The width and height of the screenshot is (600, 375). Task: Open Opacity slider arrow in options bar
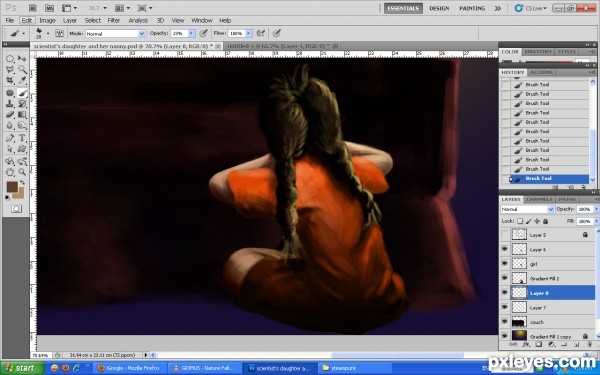tap(191, 34)
